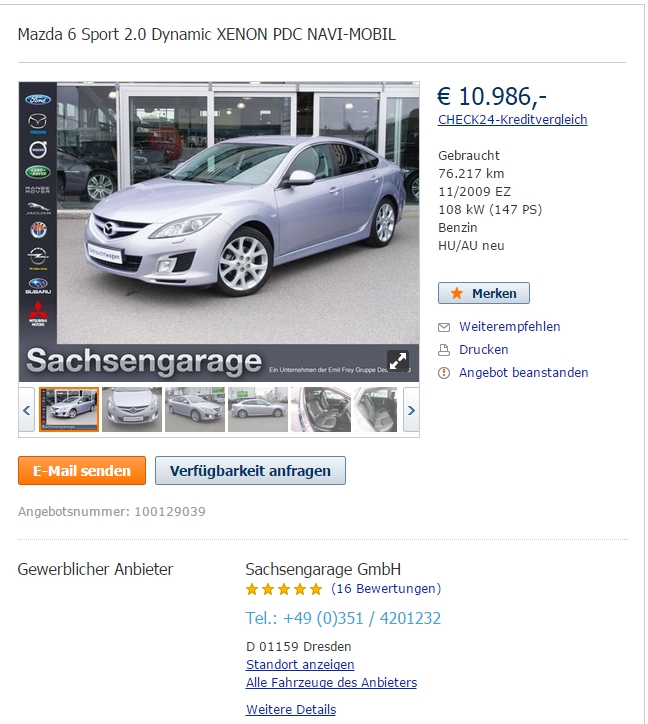Open CHECK24-Kreditvergleich link
Image resolution: width=648 pixels, height=724 pixels.
(x=513, y=120)
